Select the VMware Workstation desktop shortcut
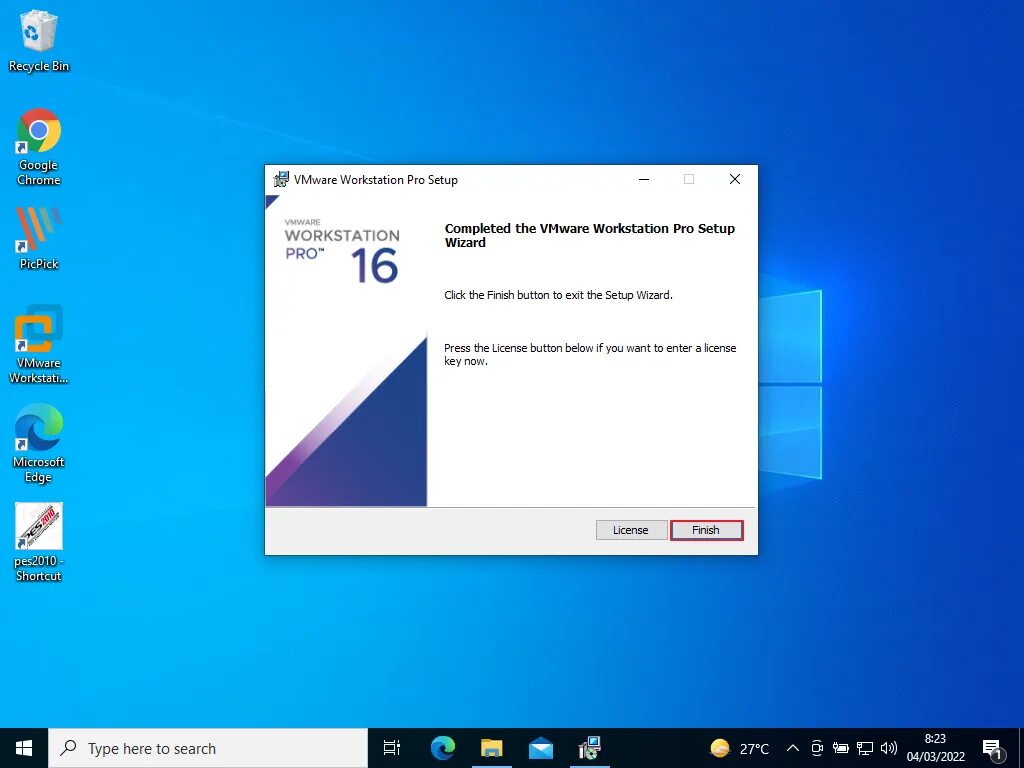The image size is (1024, 768). click(39, 344)
